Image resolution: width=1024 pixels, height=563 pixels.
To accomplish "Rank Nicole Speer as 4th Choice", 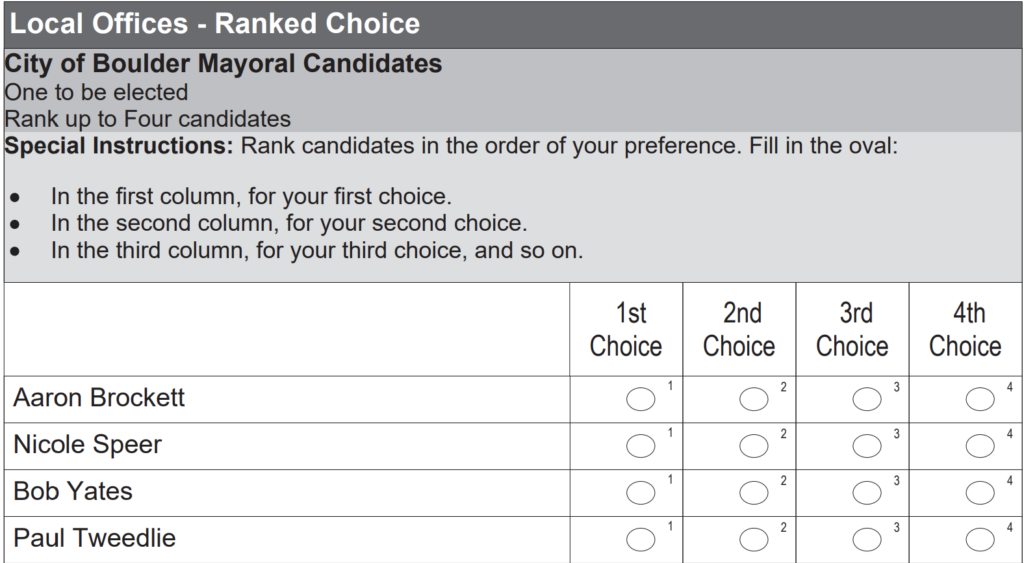I will (980, 446).
